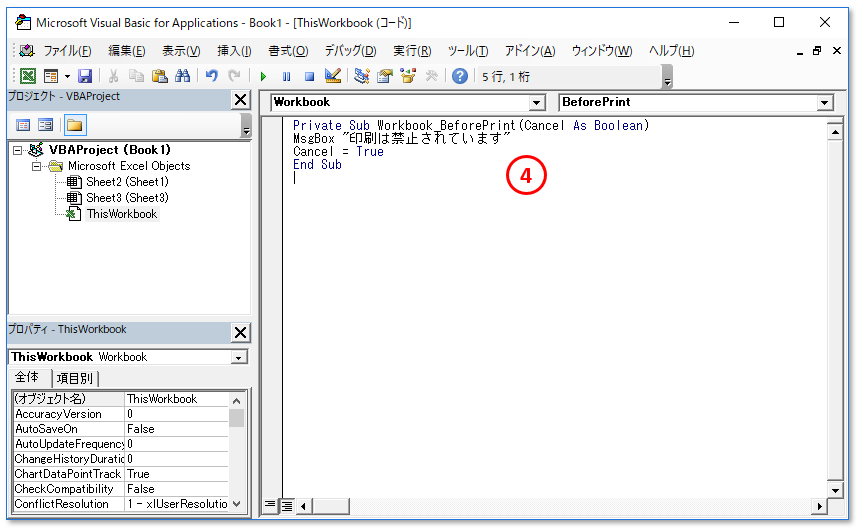
Task: Click the code window scroll down arrow
Action: (x=835, y=490)
